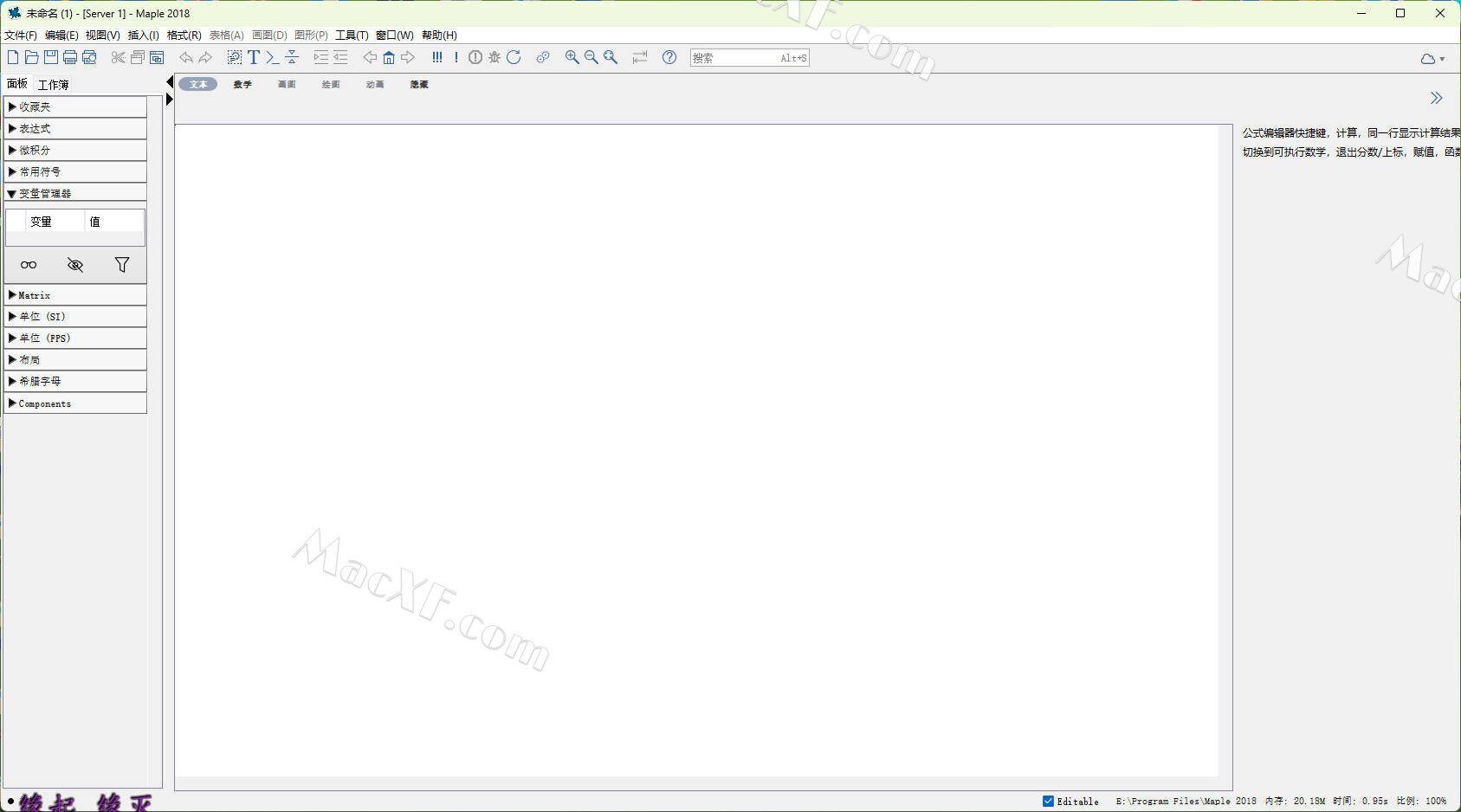Restart the Maple server with the circular arrow icon
Image resolution: width=1461 pixels, height=812 pixels.
pyautogui.click(x=514, y=57)
